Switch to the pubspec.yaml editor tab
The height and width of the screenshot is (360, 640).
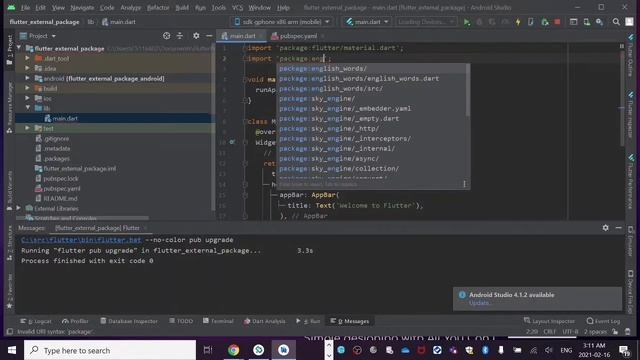pyautogui.click(x=298, y=36)
